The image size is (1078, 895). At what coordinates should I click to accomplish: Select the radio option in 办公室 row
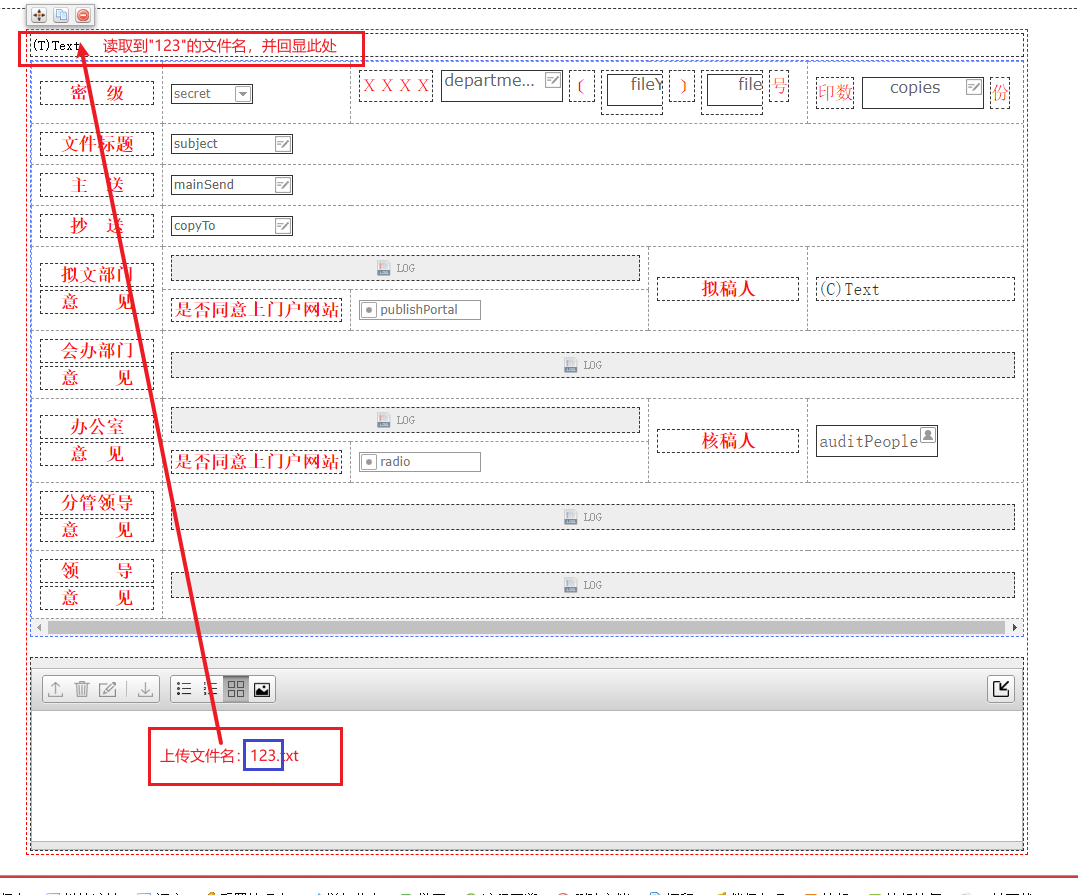click(369, 462)
